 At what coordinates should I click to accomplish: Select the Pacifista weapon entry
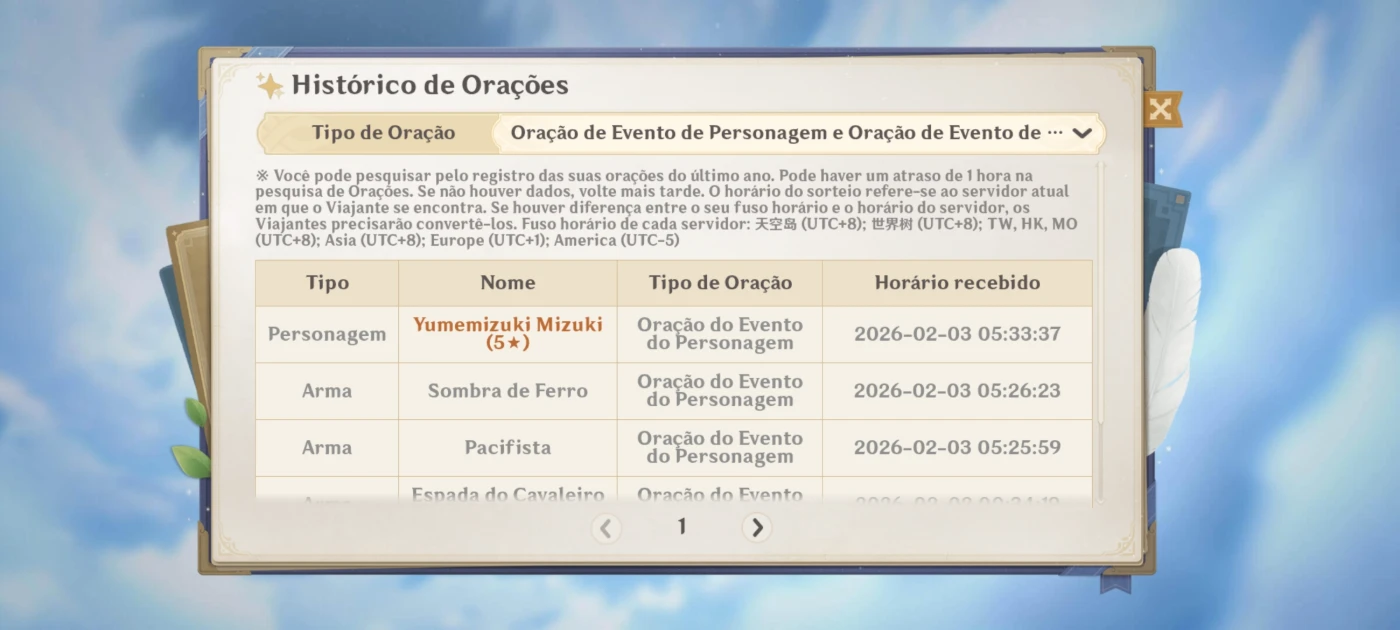click(507, 448)
